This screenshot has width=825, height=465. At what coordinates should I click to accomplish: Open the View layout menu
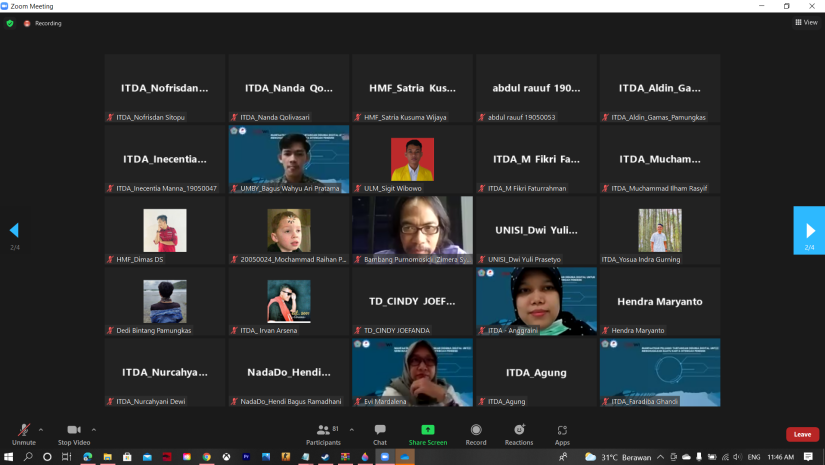806,22
